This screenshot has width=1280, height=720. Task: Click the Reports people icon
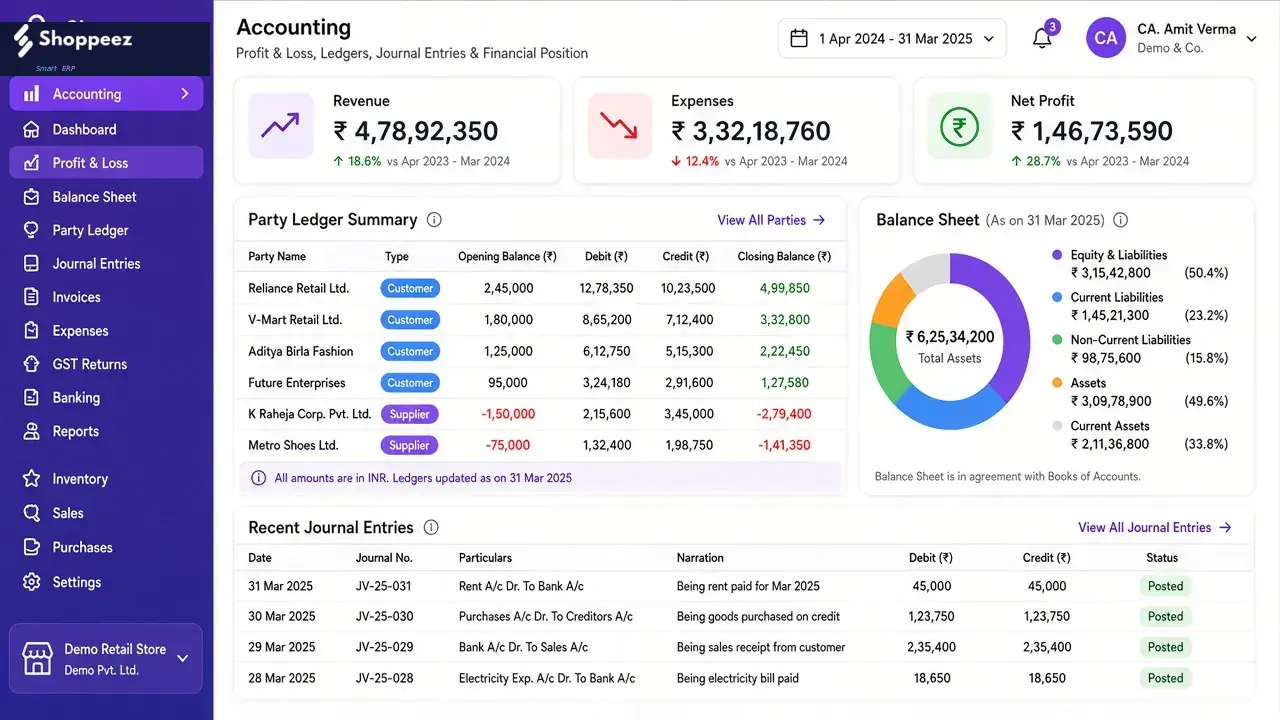tap(32, 431)
